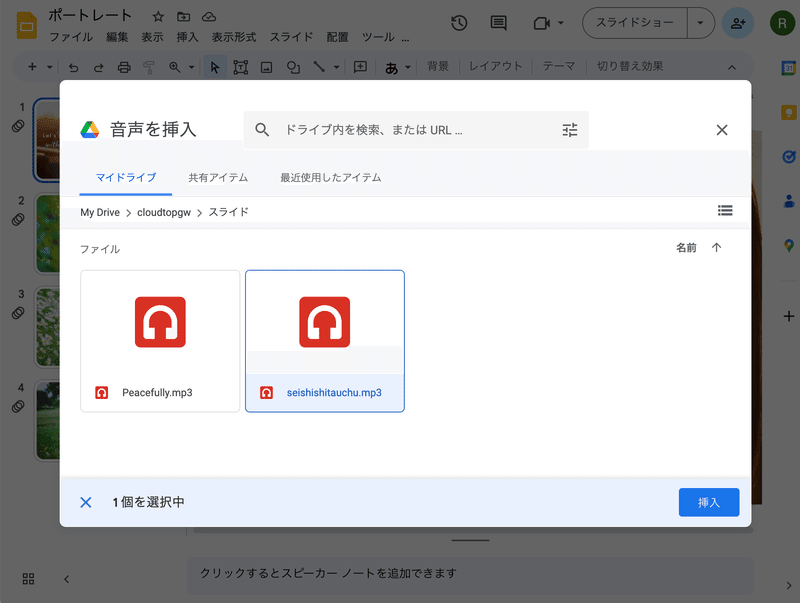
Task: Click the speaker notes field
Action: [469, 574]
